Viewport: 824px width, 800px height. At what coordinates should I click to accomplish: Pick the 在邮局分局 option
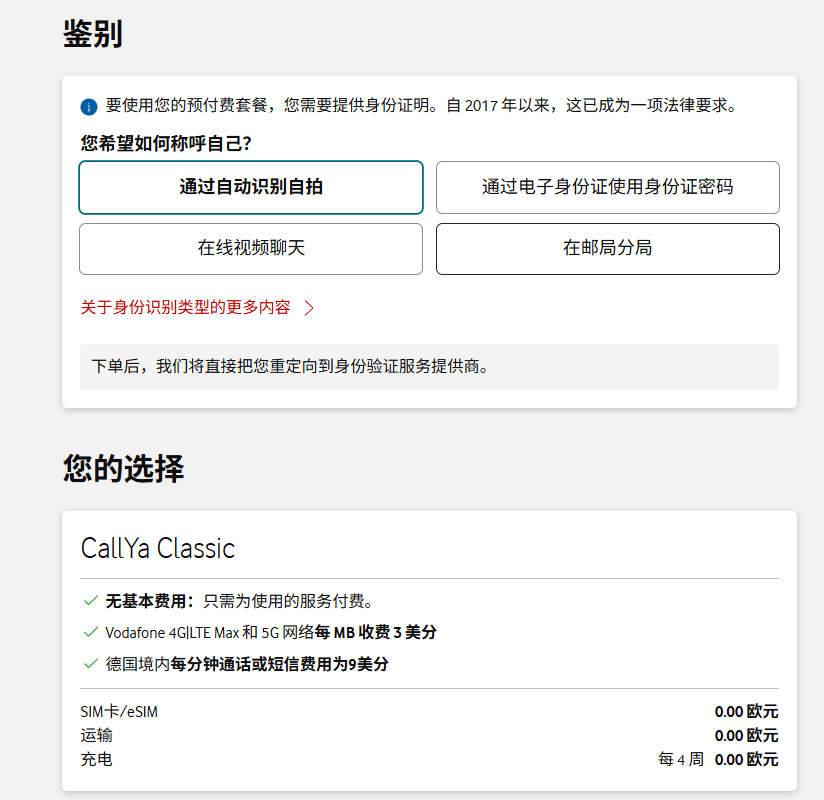coord(607,248)
